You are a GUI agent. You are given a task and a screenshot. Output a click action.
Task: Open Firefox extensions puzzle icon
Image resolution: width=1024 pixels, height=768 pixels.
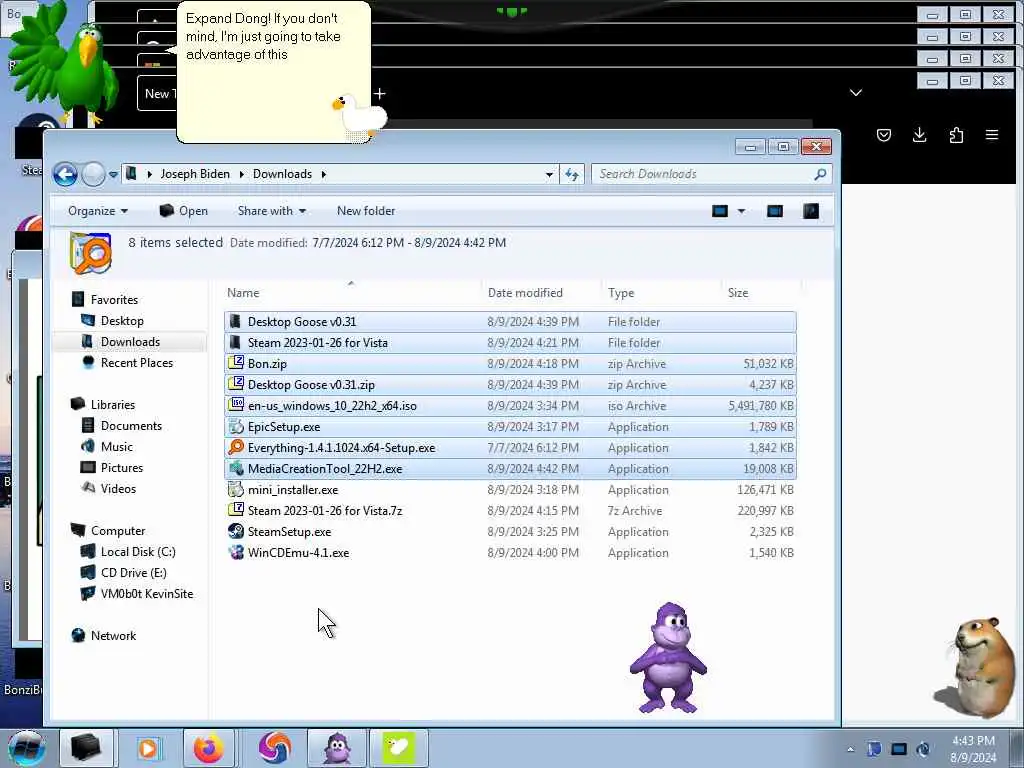coord(956,135)
